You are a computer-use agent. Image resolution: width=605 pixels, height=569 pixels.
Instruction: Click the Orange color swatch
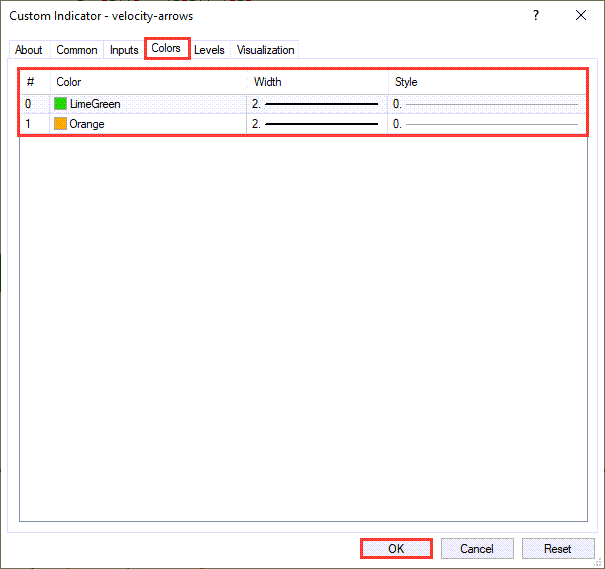pos(61,124)
